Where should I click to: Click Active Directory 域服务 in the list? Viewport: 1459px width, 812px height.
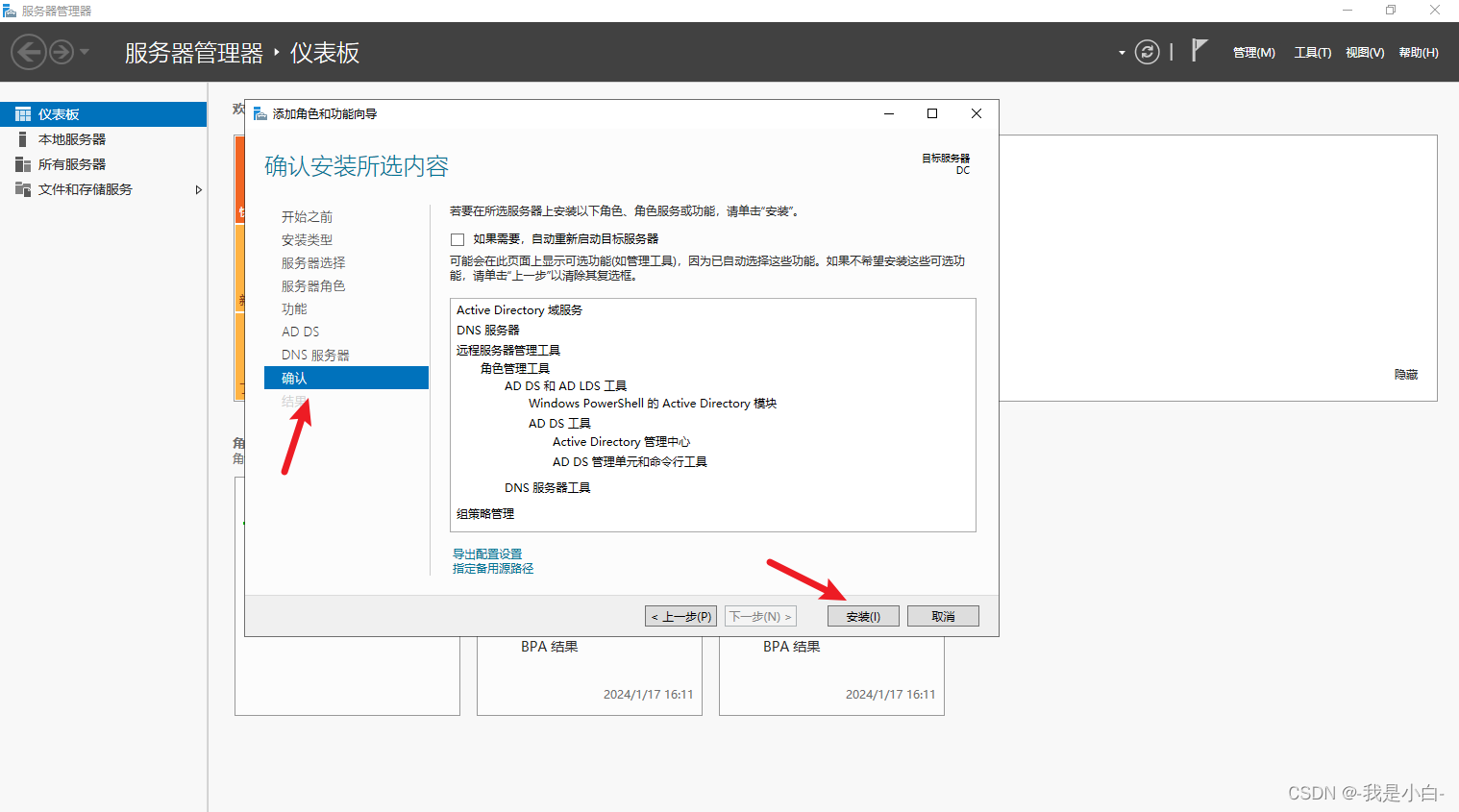tap(519, 310)
